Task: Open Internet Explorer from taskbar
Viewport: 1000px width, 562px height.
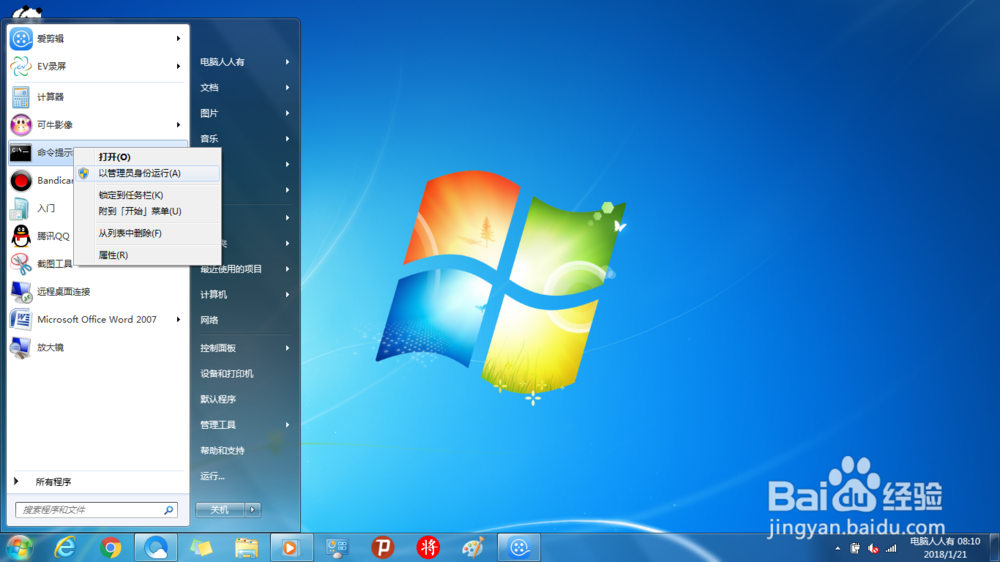Action: coord(65,547)
